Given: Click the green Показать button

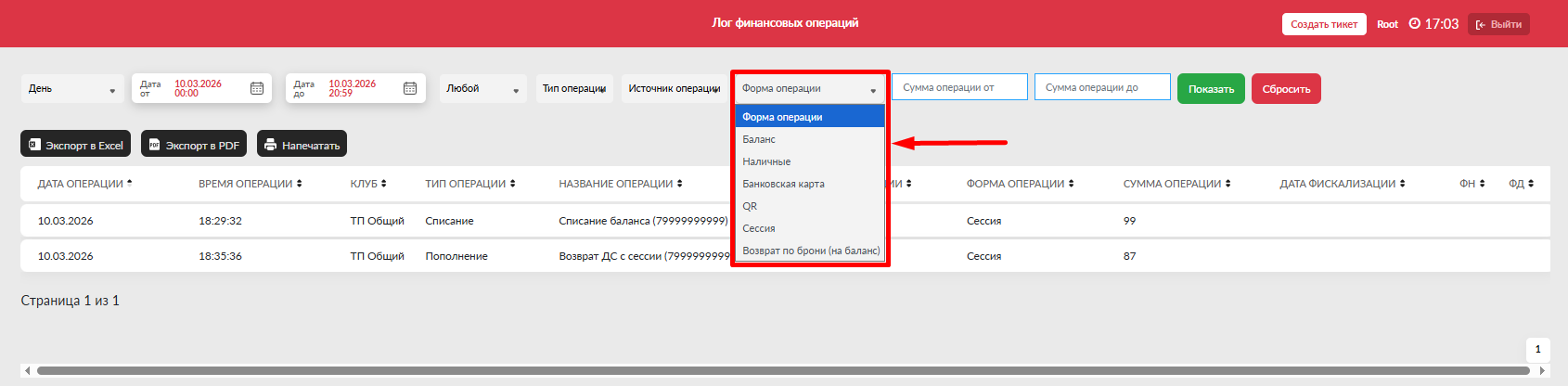Looking at the screenshot, I should point(1211,89).
